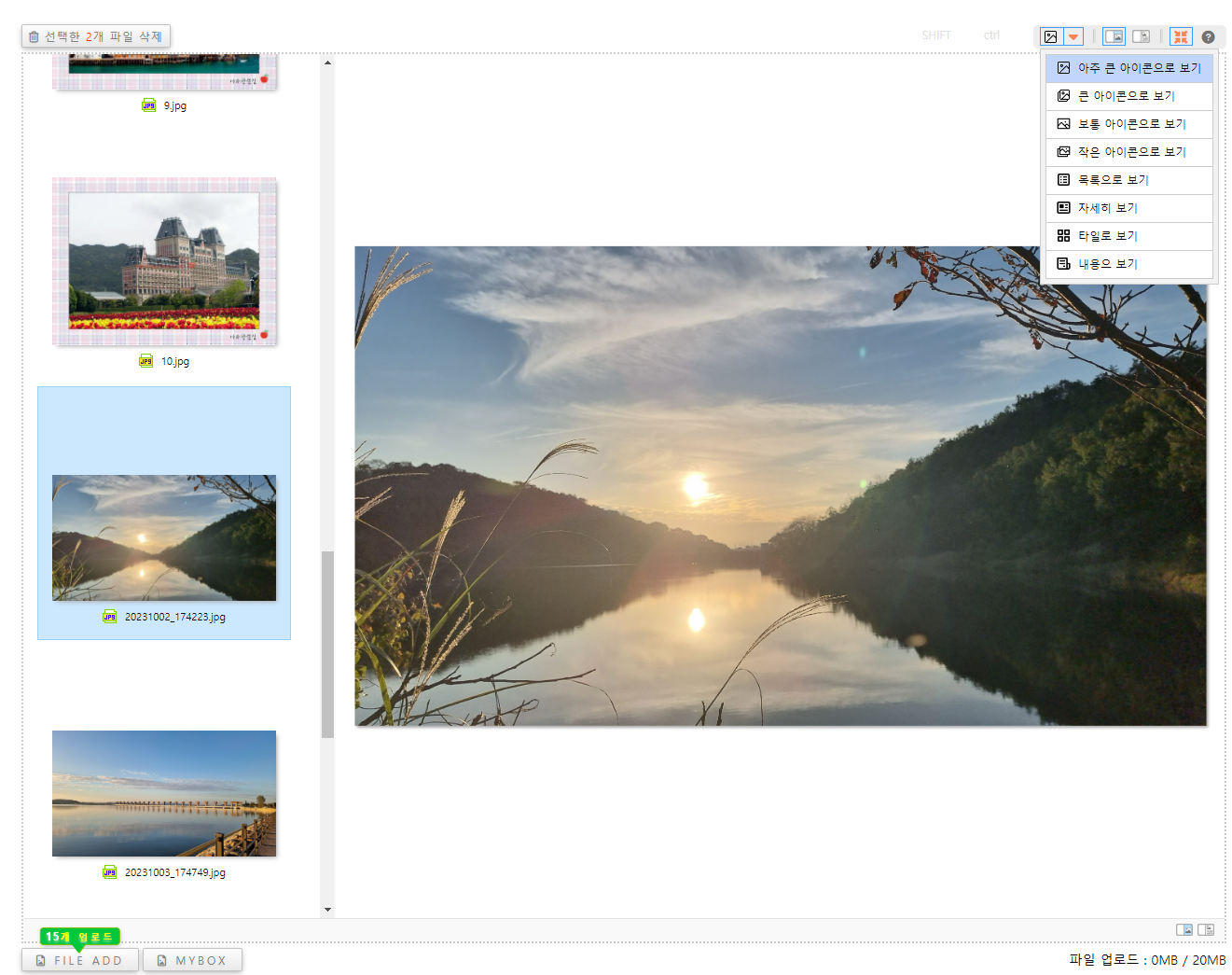Toggle the right-side detail preview layout

coord(1141,36)
